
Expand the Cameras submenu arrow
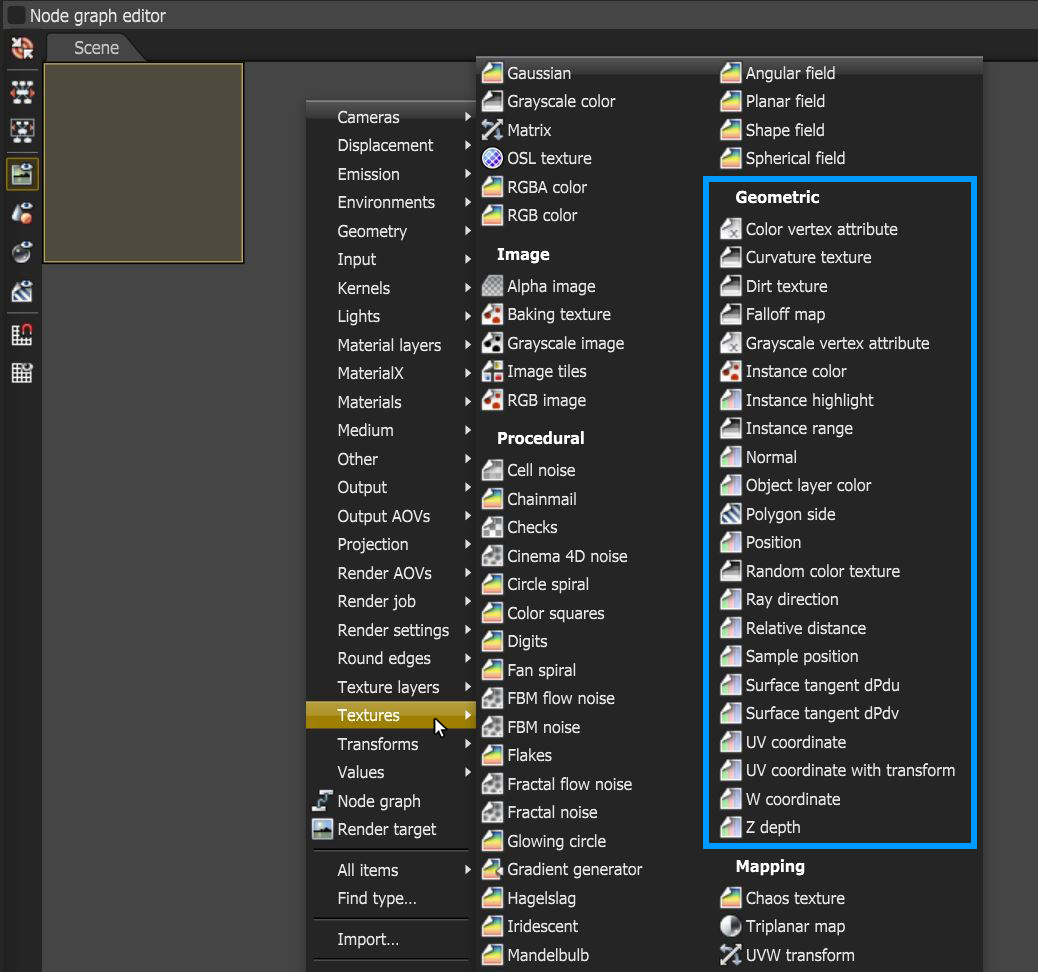pyautogui.click(x=468, y=117)
